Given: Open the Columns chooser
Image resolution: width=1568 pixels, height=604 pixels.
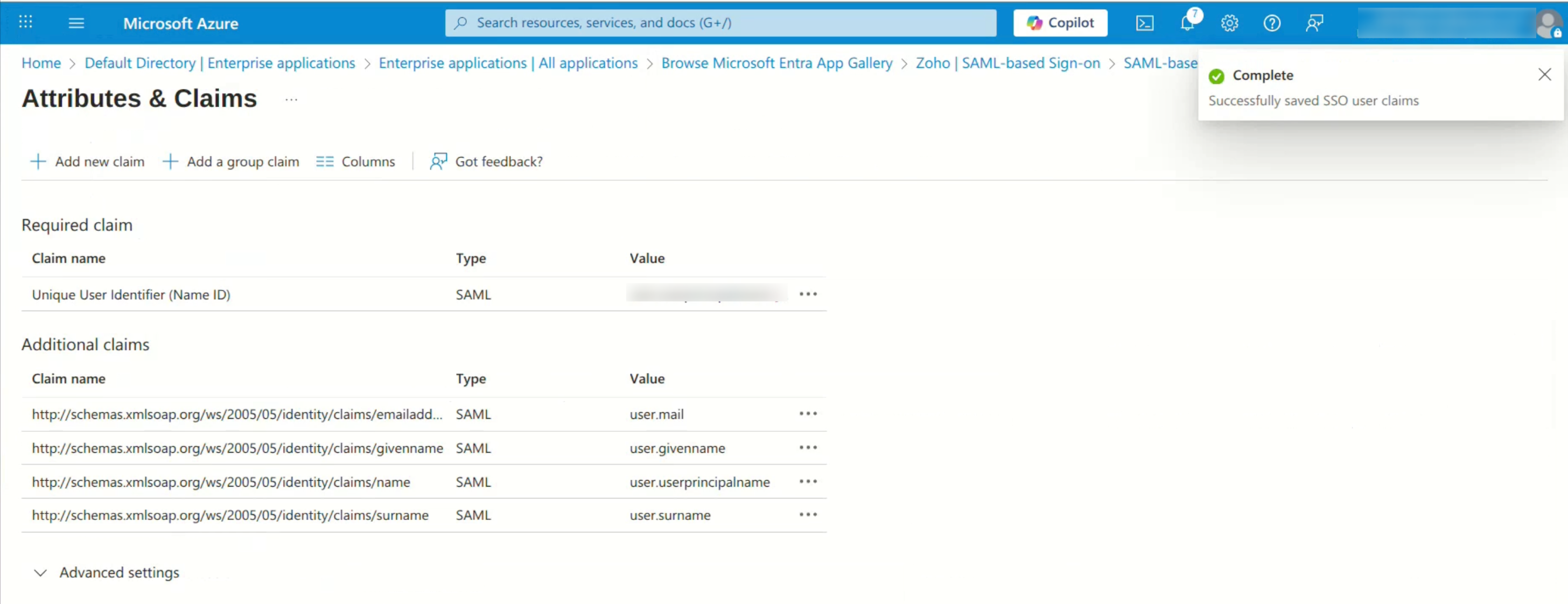Looking at the screenshot, I should [355, 162].
